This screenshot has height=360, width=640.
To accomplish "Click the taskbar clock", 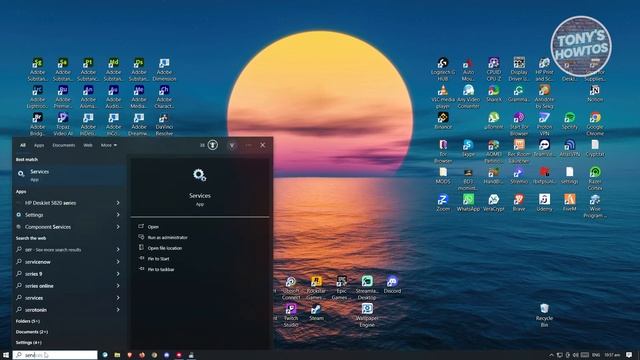I will tap(612, 355).
